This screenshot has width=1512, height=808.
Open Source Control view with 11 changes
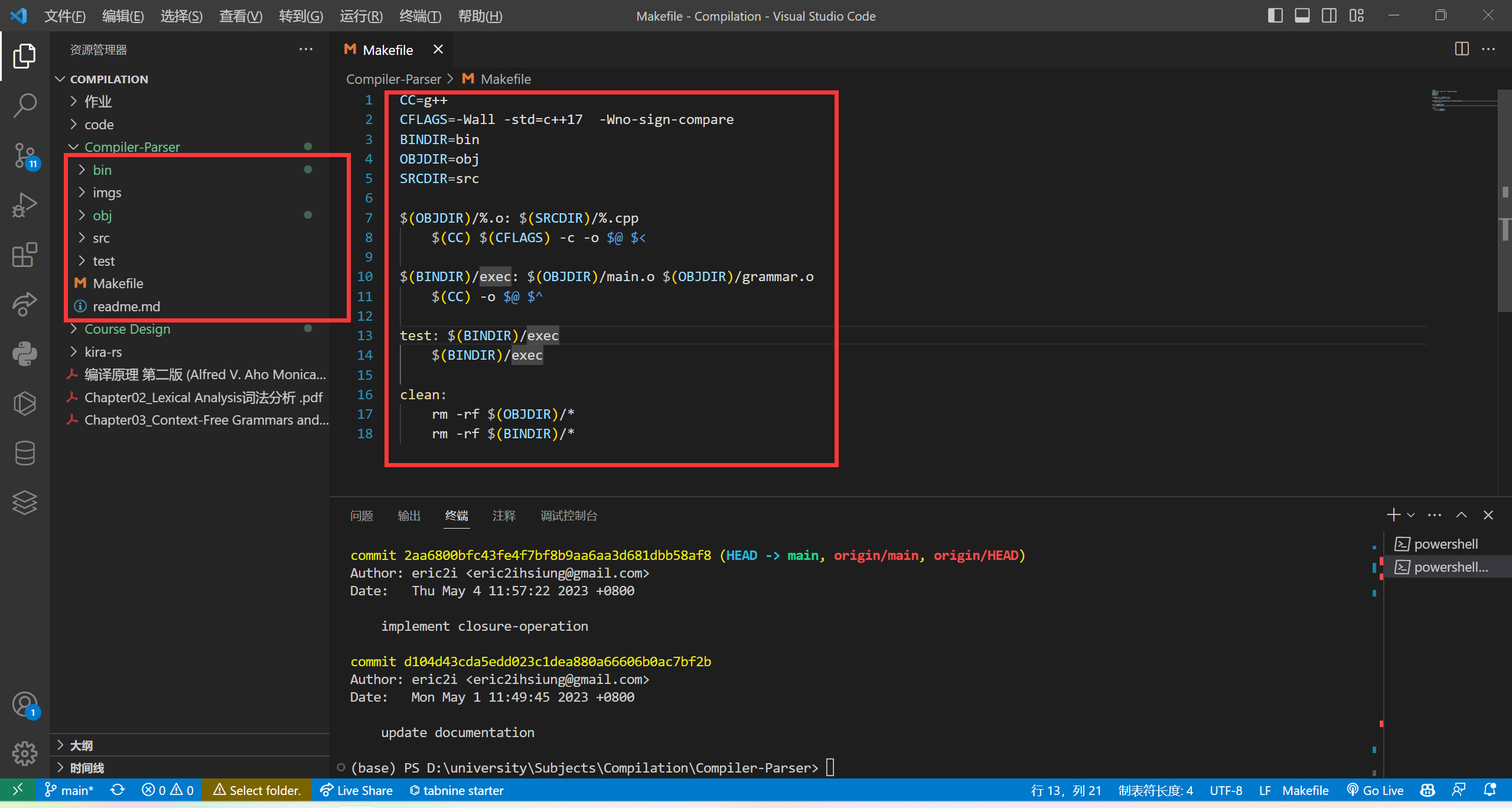pyautogui.click(x=24, y=156)
